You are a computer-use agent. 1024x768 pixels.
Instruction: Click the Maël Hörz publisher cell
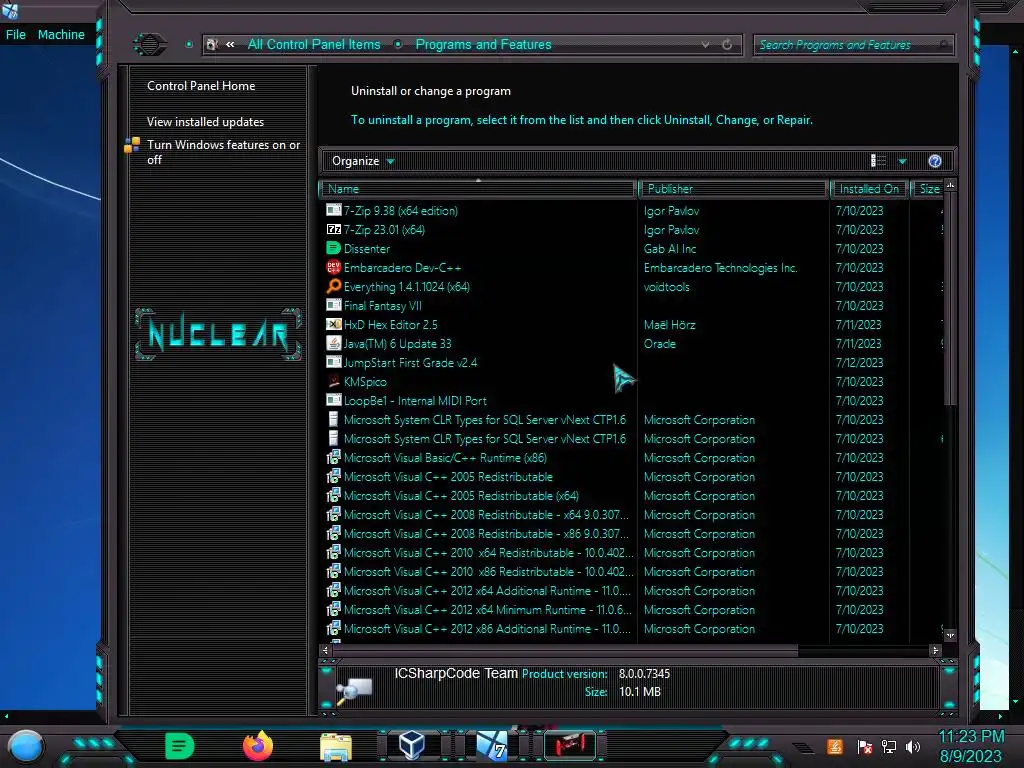(x=669, y=325)
